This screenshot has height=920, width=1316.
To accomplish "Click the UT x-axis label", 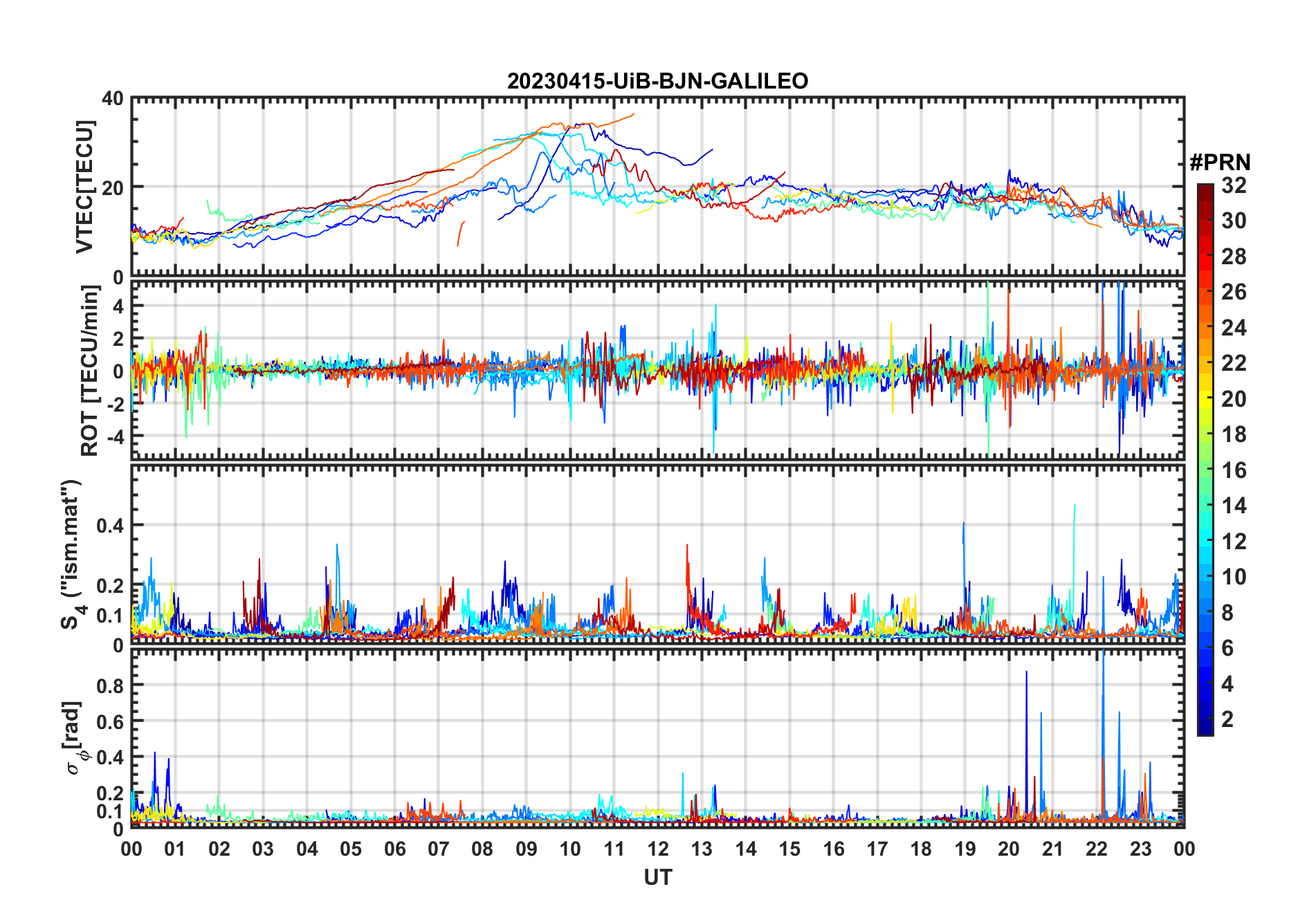I will 657,877.
